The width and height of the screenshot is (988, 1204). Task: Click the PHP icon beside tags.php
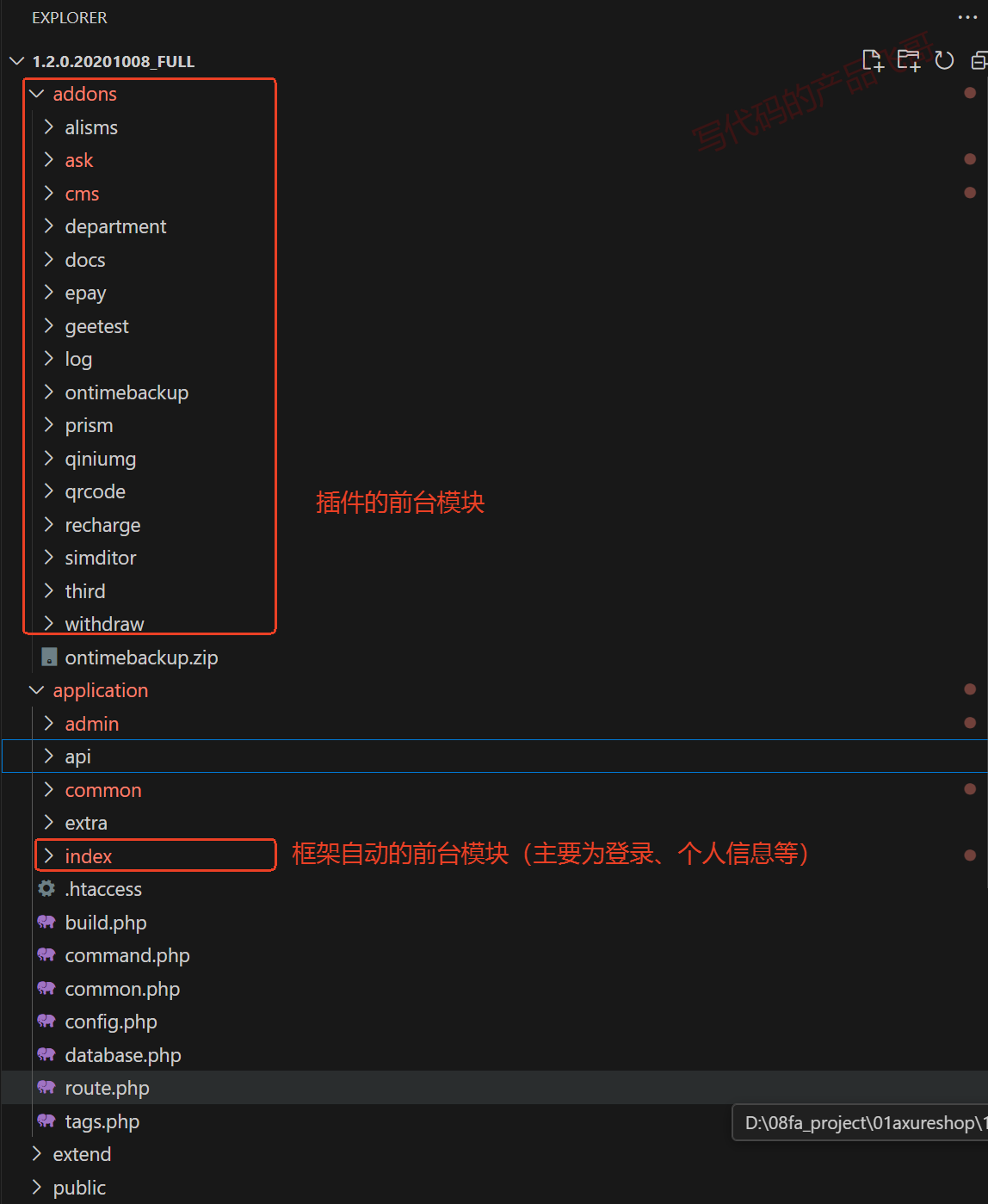(x=46, y=1121)
